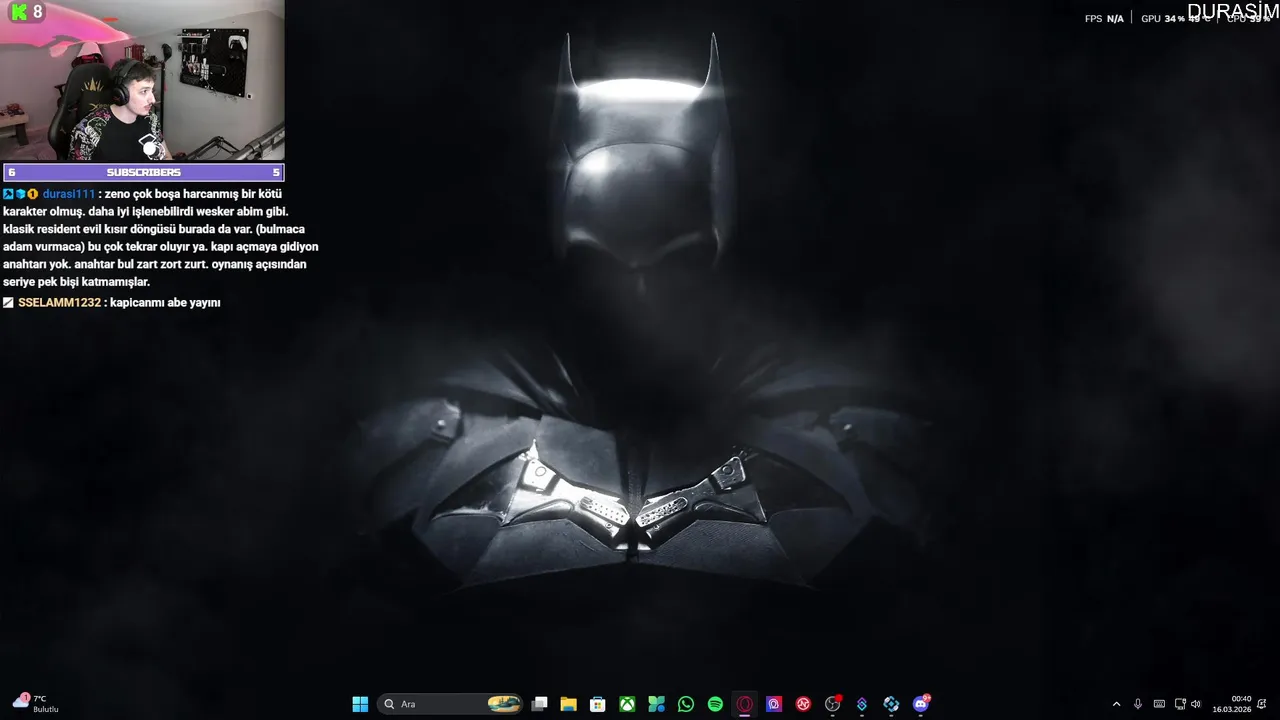Expand hidden system tray icons
The image size is (1280, 720).
1116,704
